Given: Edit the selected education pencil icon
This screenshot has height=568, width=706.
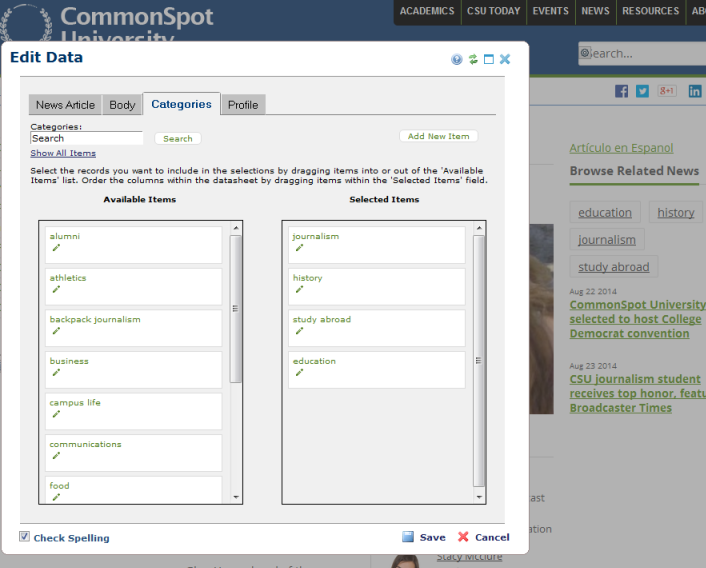Looking at the screenshot, I should pos(299,373).
